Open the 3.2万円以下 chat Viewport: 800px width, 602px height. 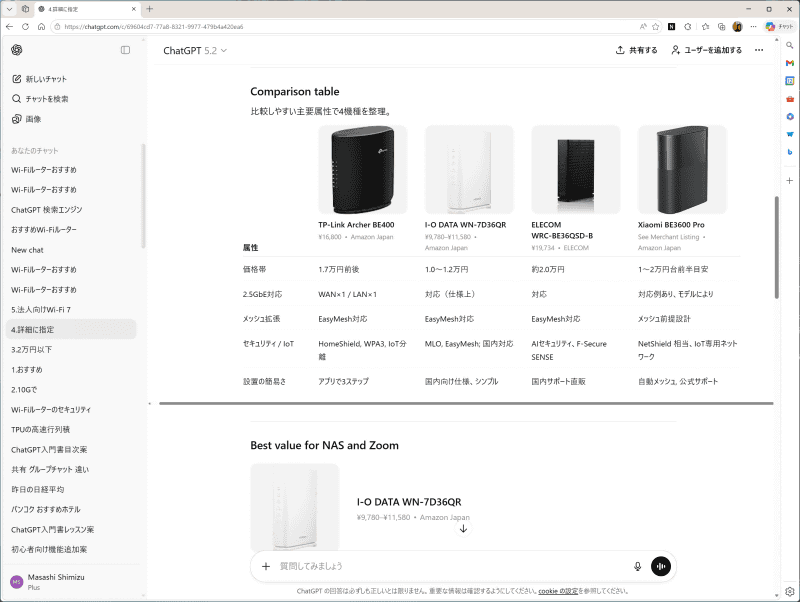[71, 349]
